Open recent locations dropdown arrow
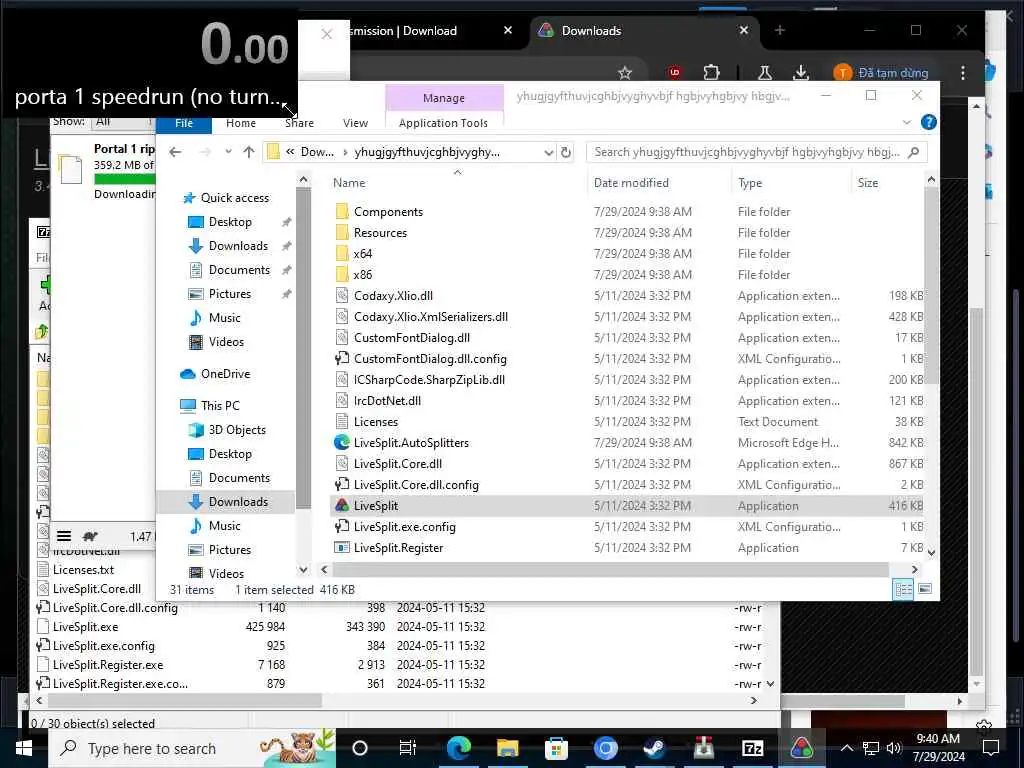 228,152
